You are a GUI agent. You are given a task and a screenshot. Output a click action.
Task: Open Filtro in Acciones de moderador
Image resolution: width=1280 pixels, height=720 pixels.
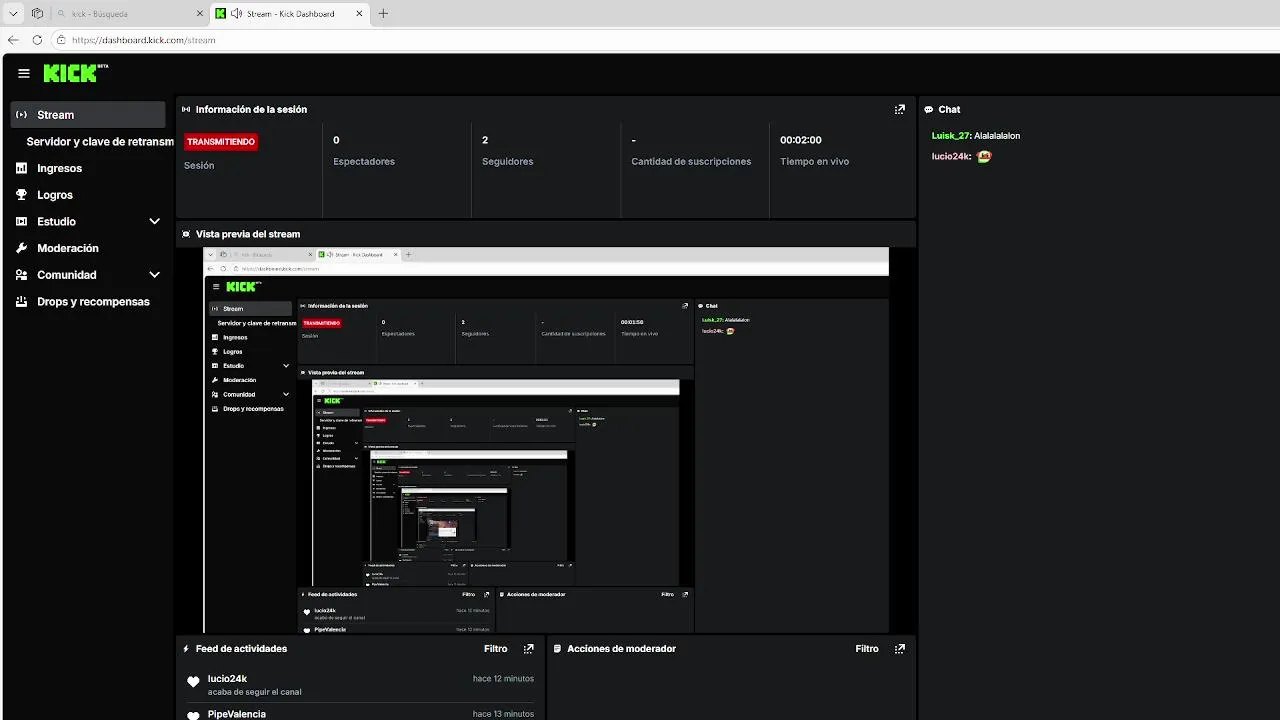pos(867,648)
